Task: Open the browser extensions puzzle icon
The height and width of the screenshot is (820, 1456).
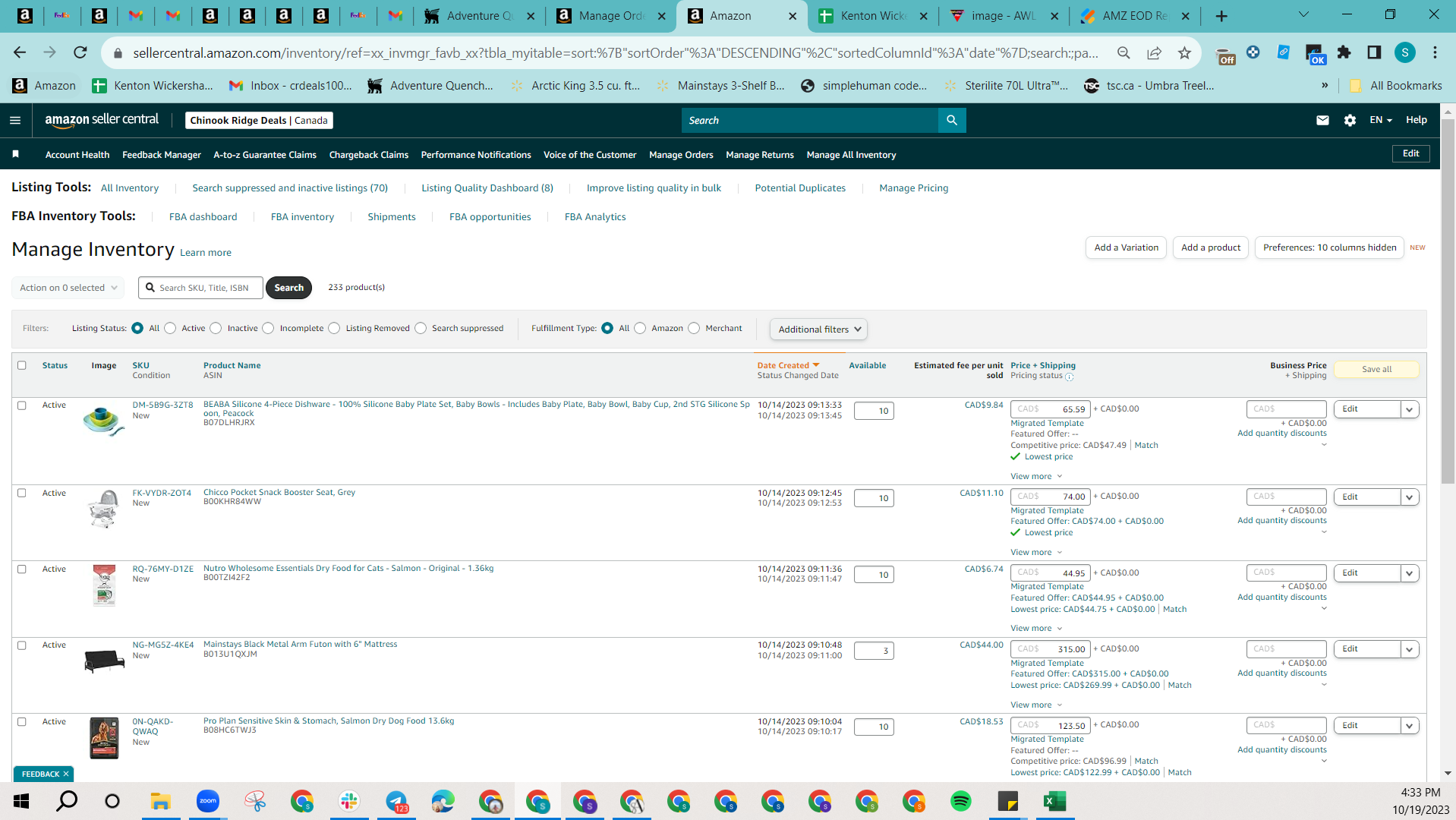Action: click(1344, 52)
